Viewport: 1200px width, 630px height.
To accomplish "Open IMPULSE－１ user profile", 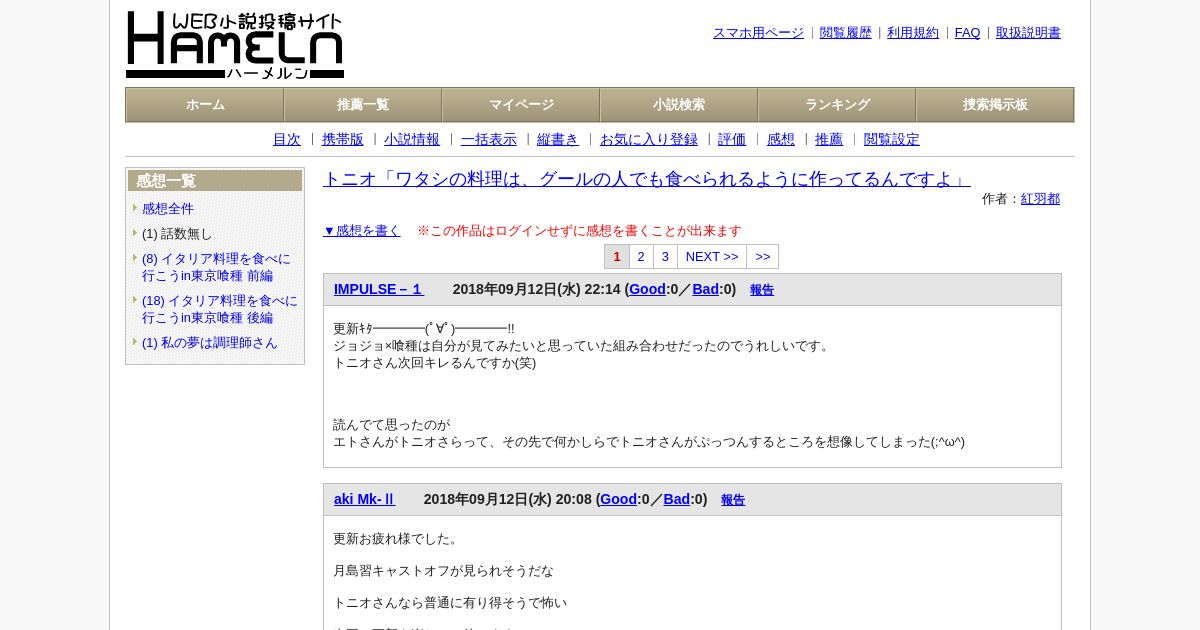I will click(x=379, y=289).
